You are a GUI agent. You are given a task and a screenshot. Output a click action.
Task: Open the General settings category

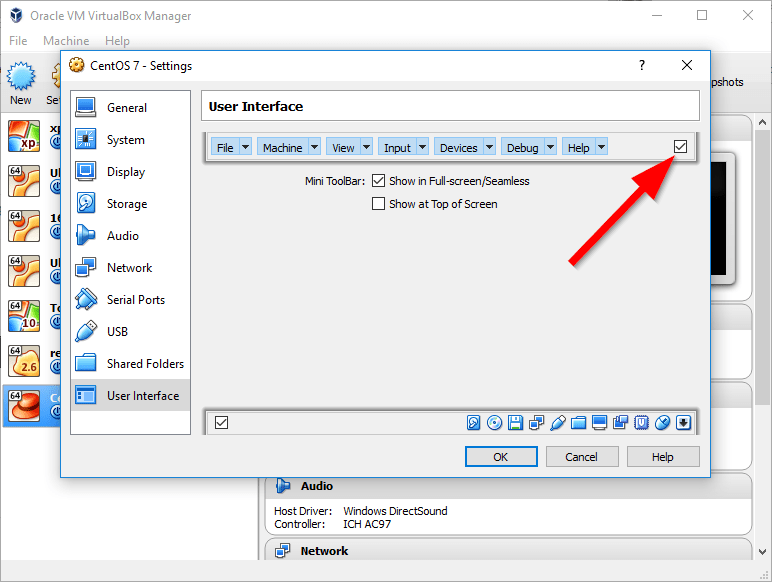point(130,107)
